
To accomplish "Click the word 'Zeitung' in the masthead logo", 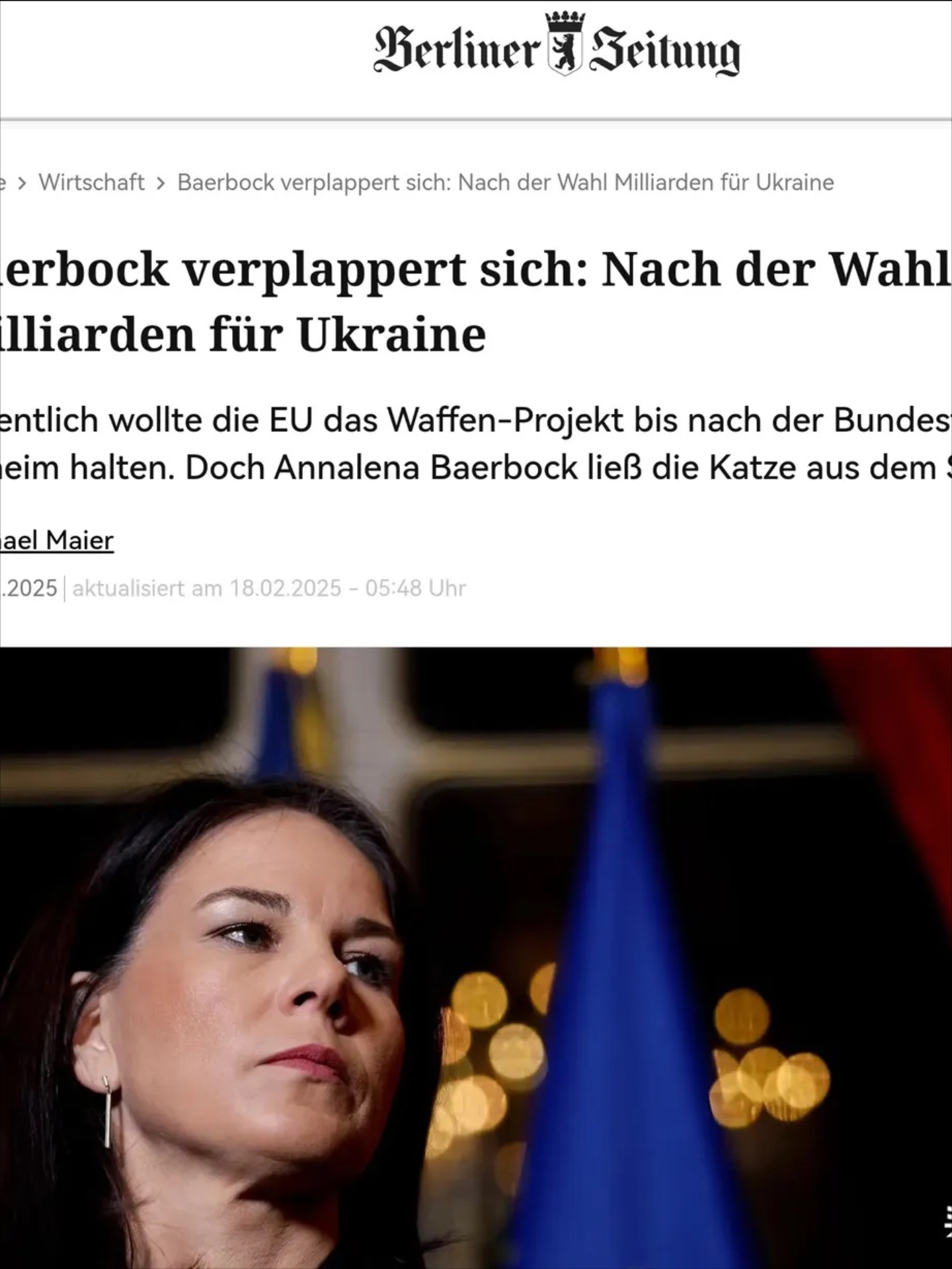I will click(x=664, y=52).
